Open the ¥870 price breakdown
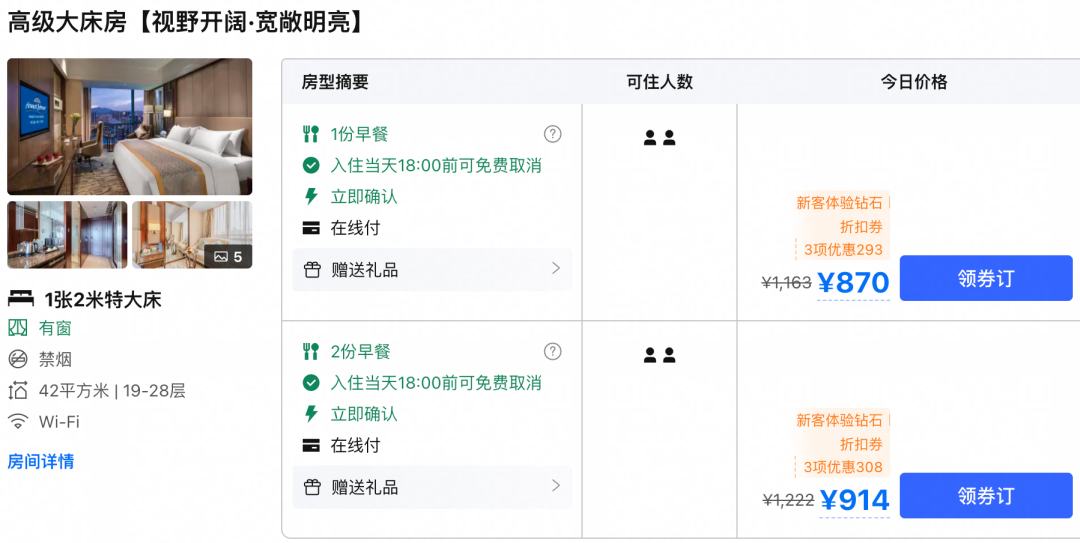Image resolution: width=1080 pixels, height=543 pixels. coord(853,283)
